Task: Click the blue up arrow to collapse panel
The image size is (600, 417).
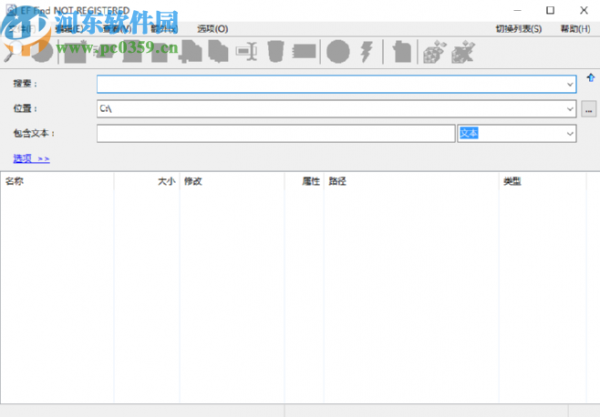Action: coord(590,78)
